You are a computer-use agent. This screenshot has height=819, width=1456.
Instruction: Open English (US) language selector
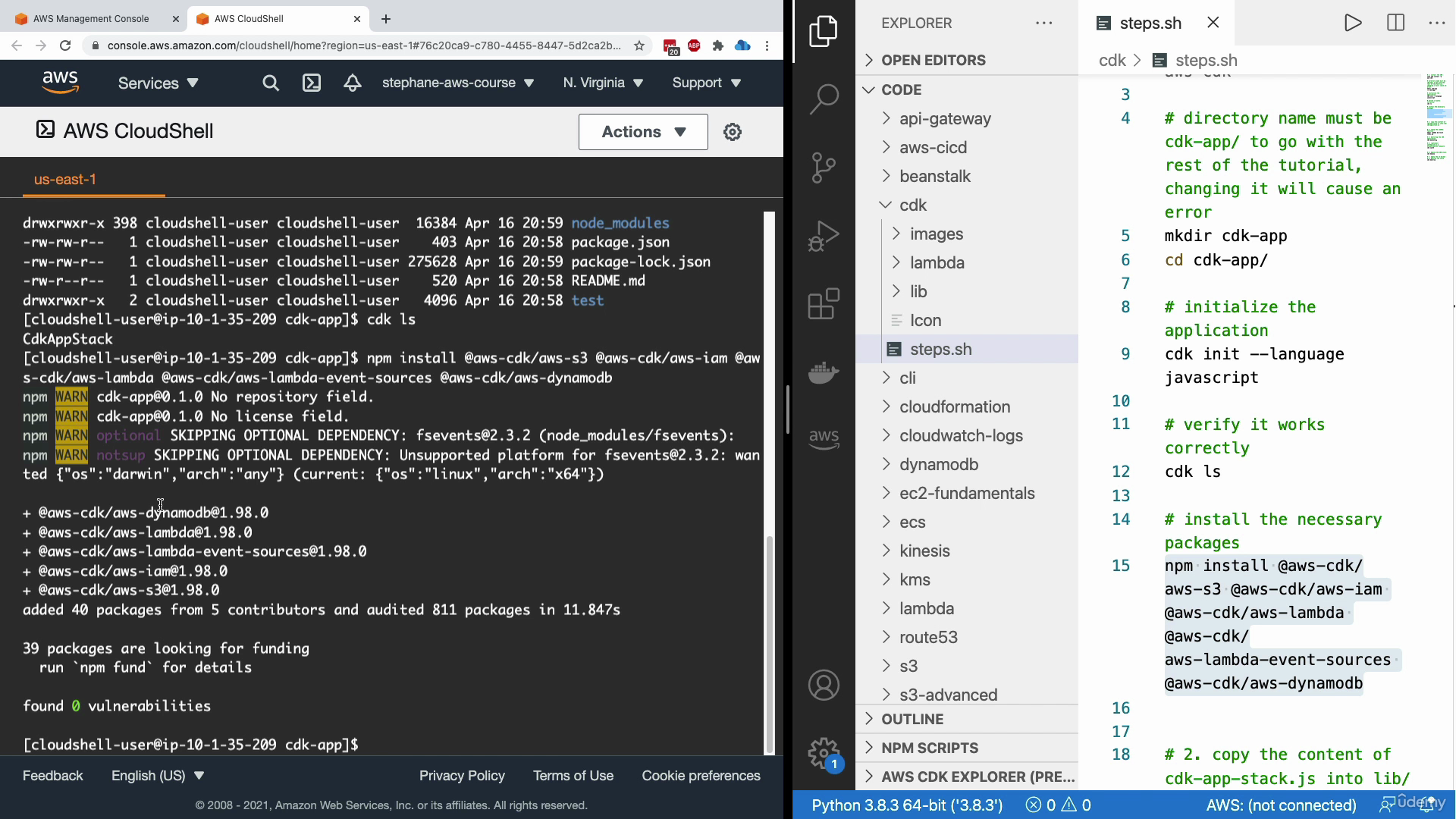158,776
